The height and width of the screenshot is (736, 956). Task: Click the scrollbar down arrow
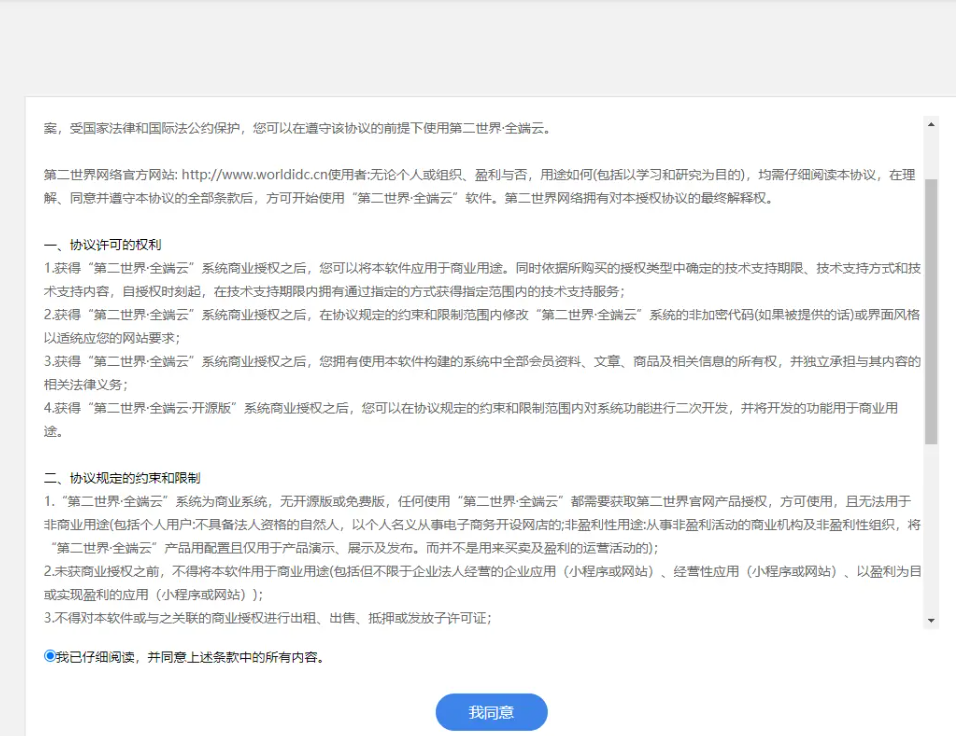click(x=932, y=621)
